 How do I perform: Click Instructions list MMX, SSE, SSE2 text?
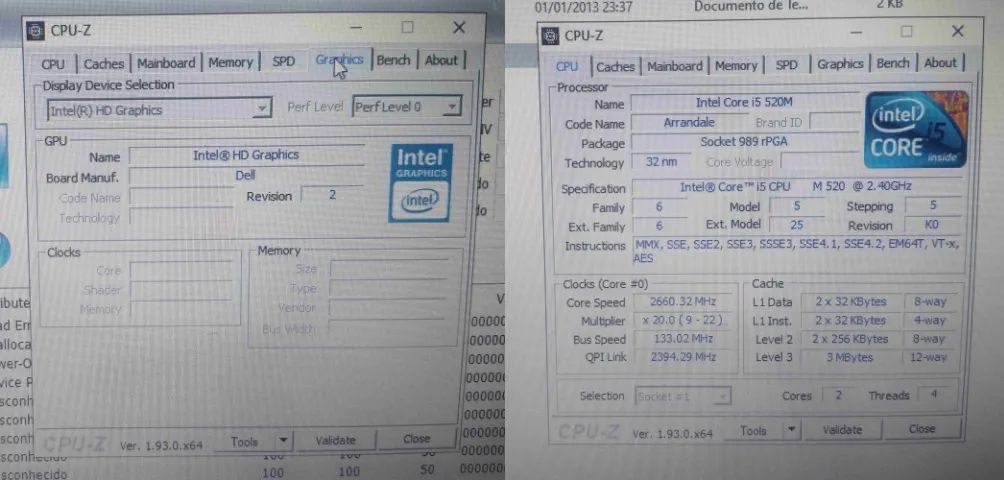point(797,251)
